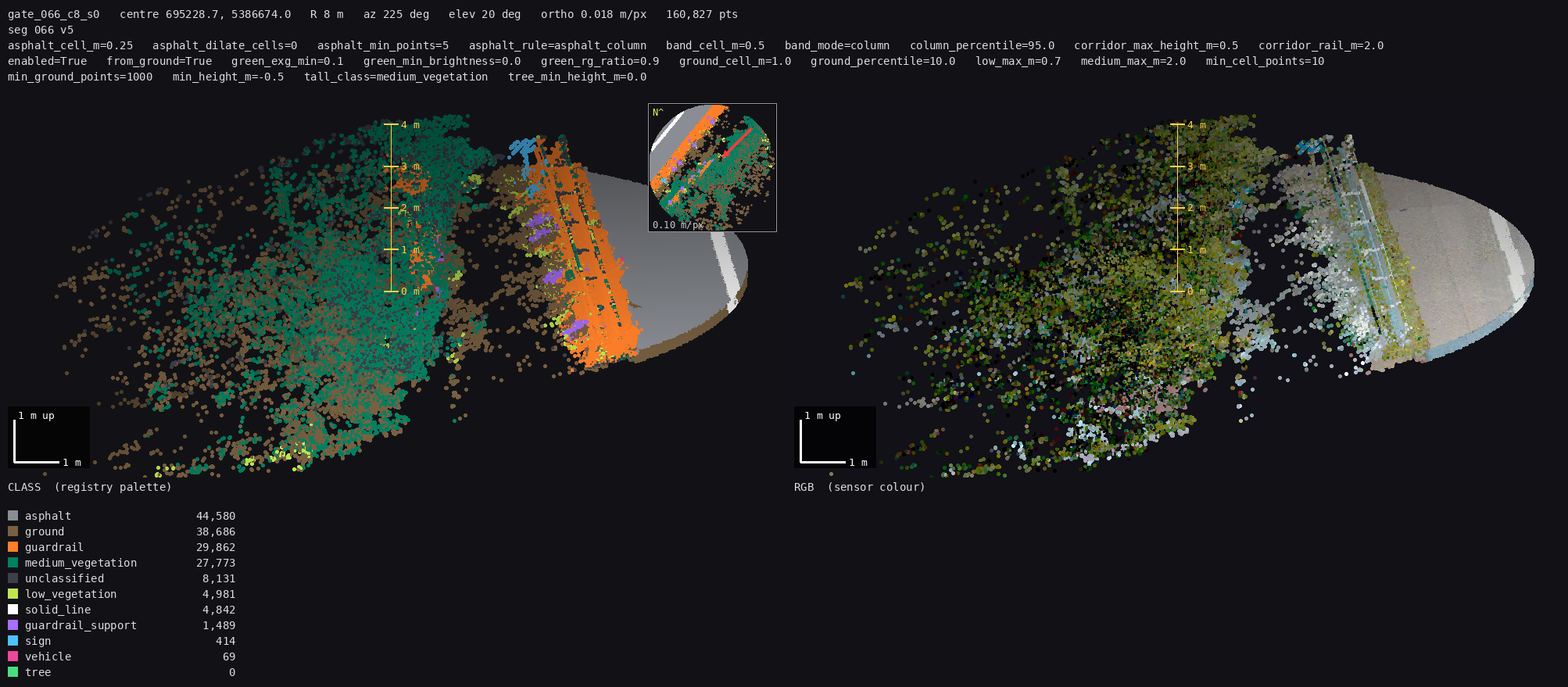Click the tree legend swatch
This screenshot has width=1568, height=687.
(x=13, y=672)
